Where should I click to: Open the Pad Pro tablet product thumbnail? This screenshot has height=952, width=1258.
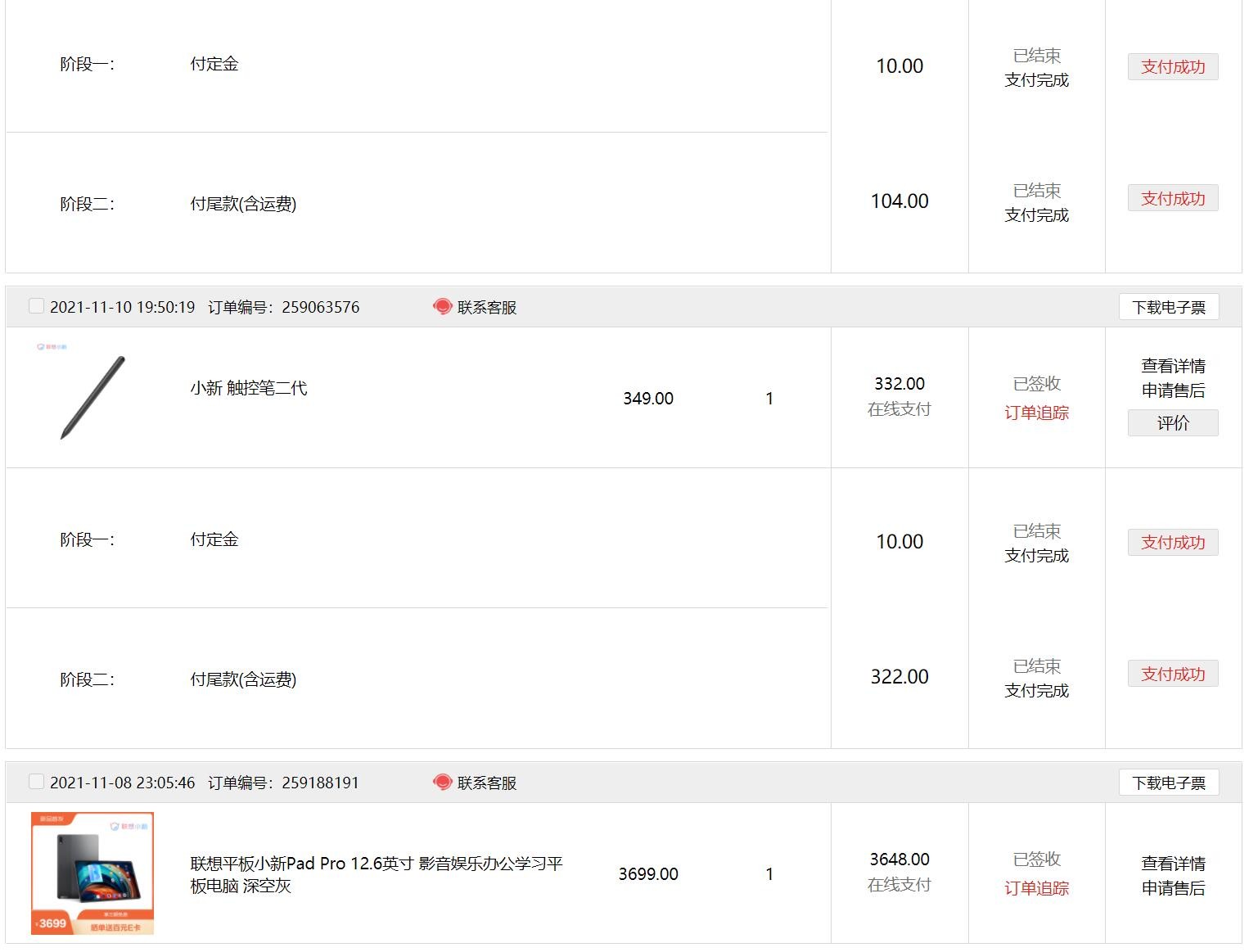(92, 873)
